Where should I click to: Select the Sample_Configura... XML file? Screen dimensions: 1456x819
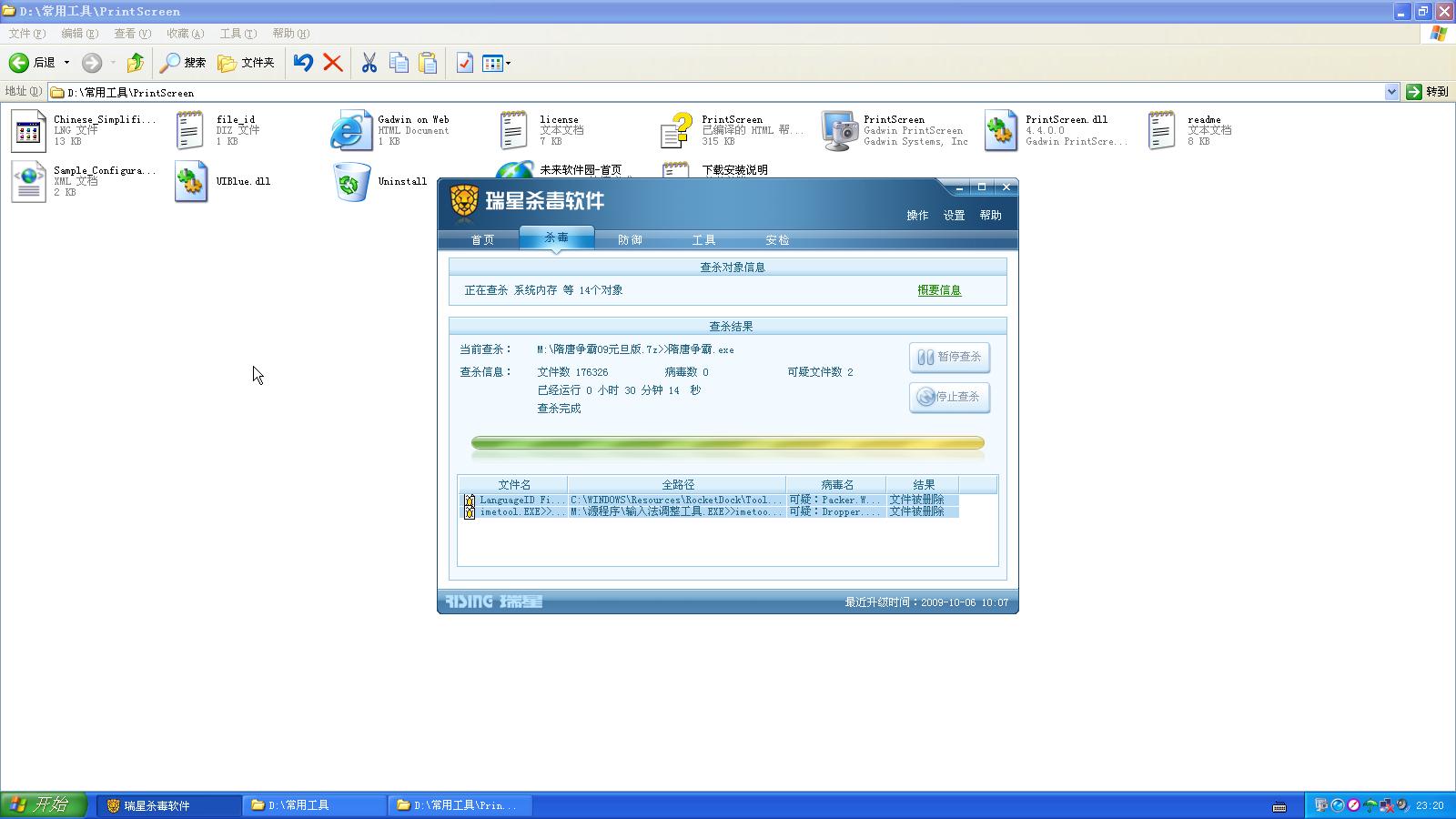pyautogui.click(x=83, y=181)
